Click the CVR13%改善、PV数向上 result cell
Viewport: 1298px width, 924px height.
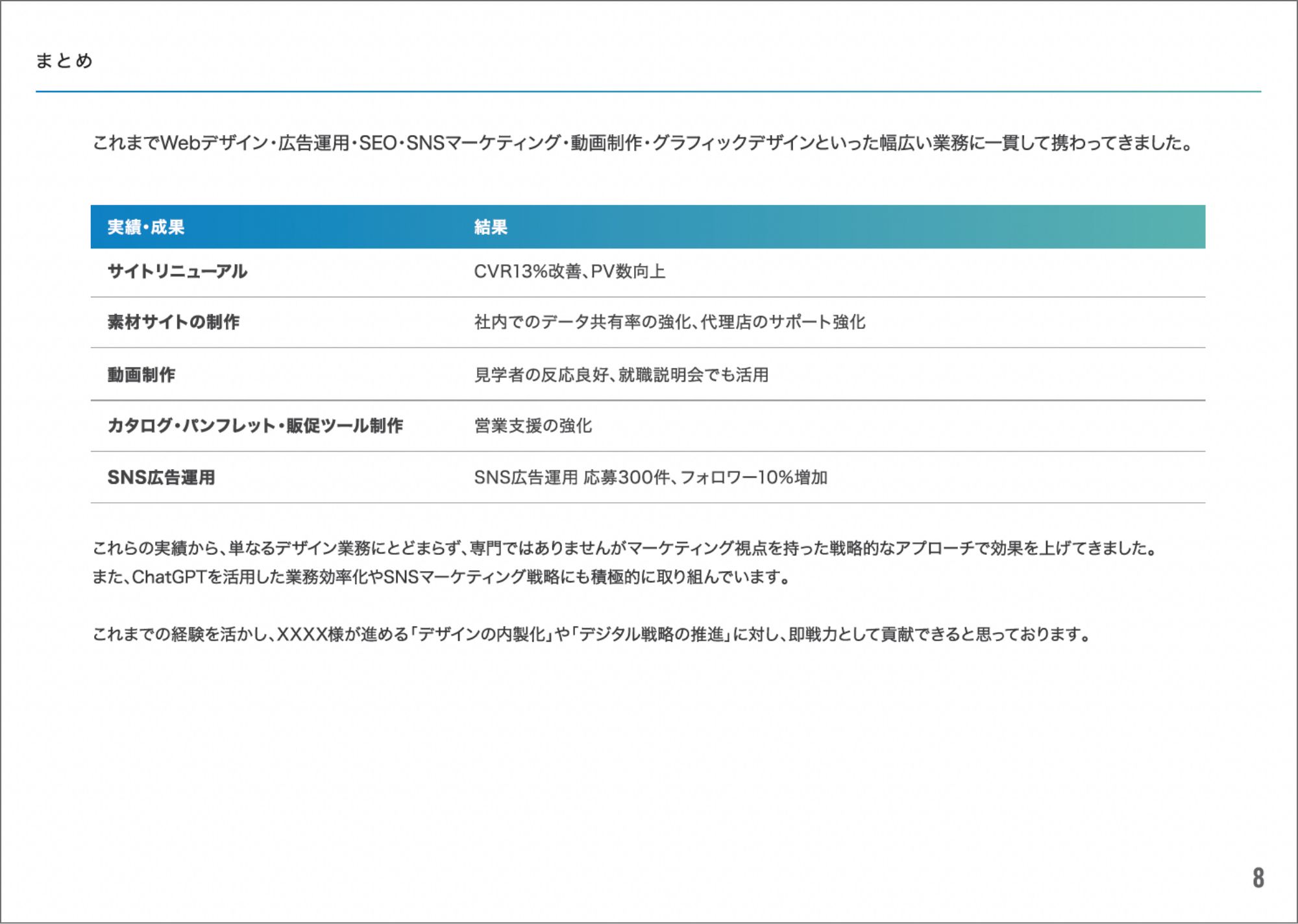569,271
